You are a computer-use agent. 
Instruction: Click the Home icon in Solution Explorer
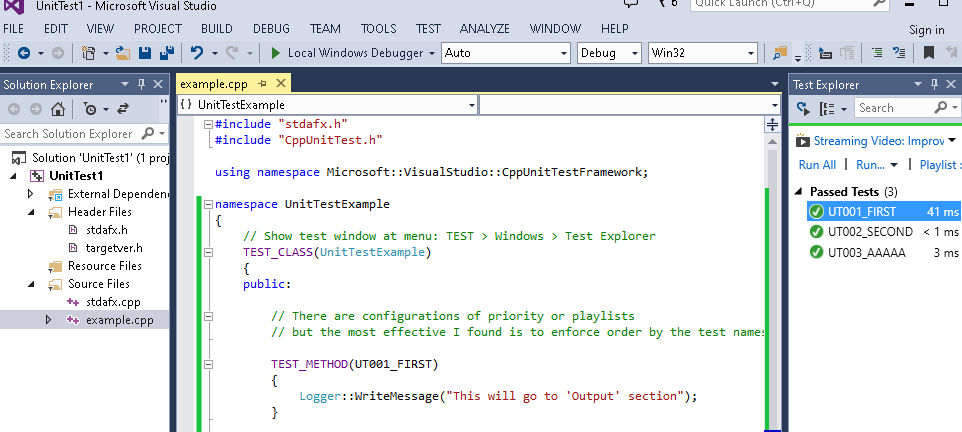pos(58,109)
